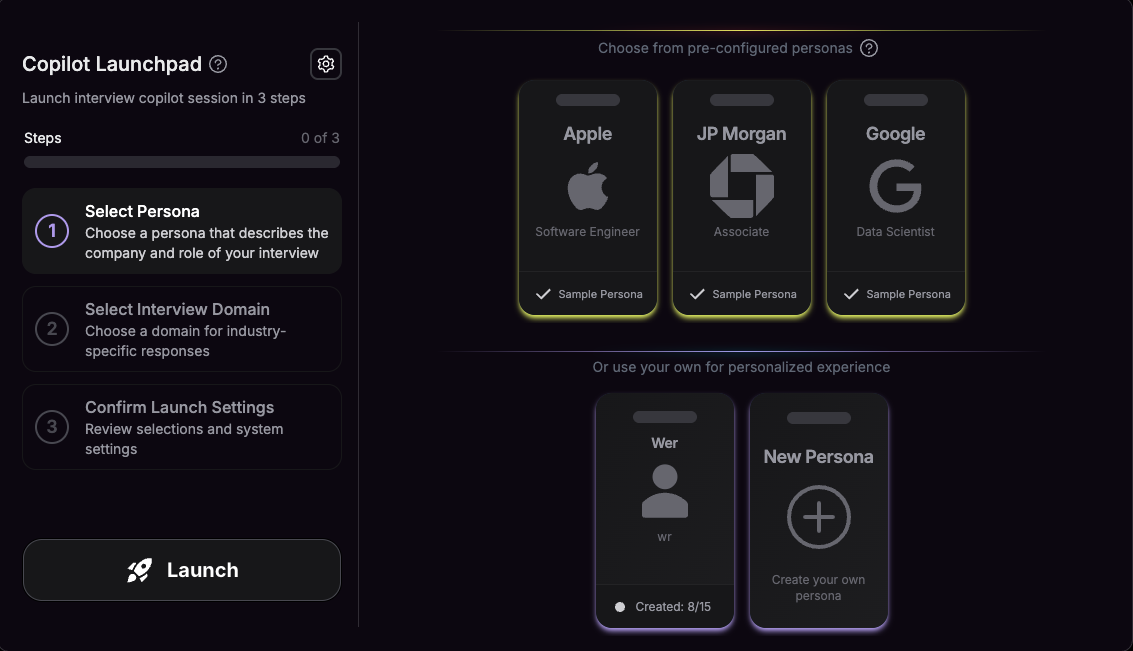Click the Google G logo
Image resolution: width=1133 pixels, height=651 pixels.
point(895,186)
